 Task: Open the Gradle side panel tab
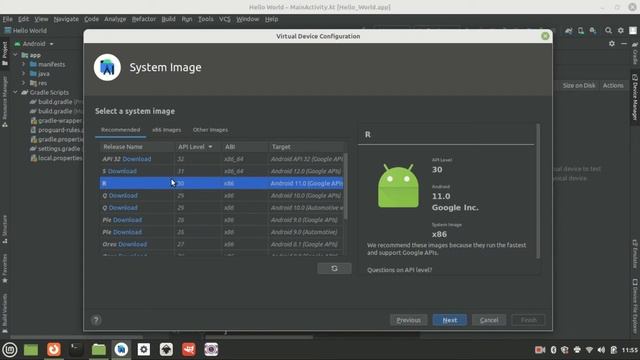pos(635,53)
